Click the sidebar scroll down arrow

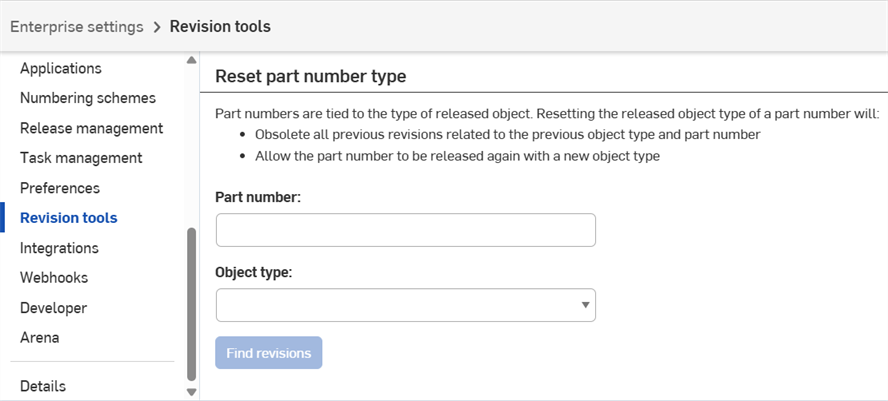pos(191,392)
